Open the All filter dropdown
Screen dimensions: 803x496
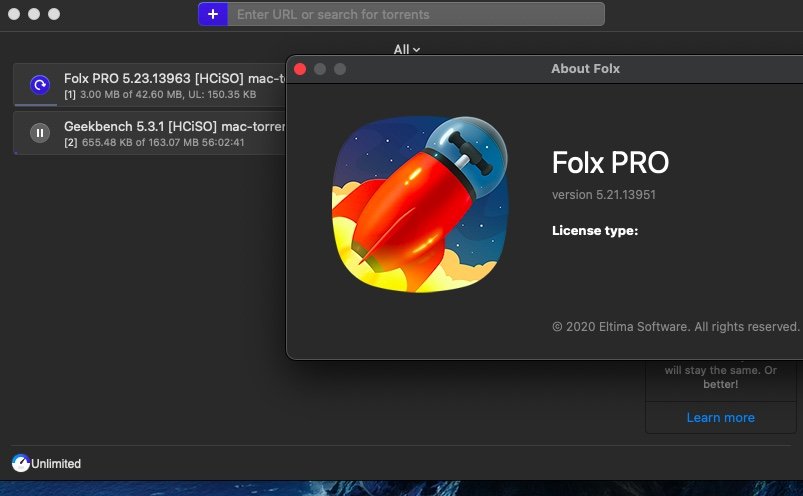coord(407,50)
